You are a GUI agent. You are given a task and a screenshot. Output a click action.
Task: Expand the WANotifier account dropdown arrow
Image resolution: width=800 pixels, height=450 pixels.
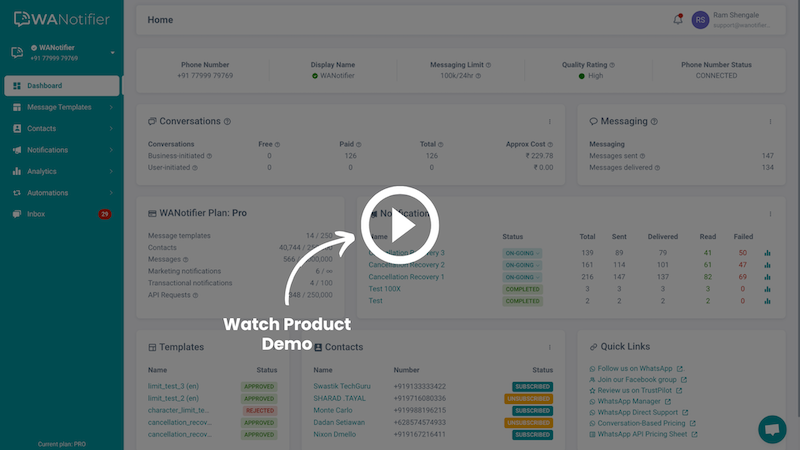pyautogui.click(x=113, y=52)
